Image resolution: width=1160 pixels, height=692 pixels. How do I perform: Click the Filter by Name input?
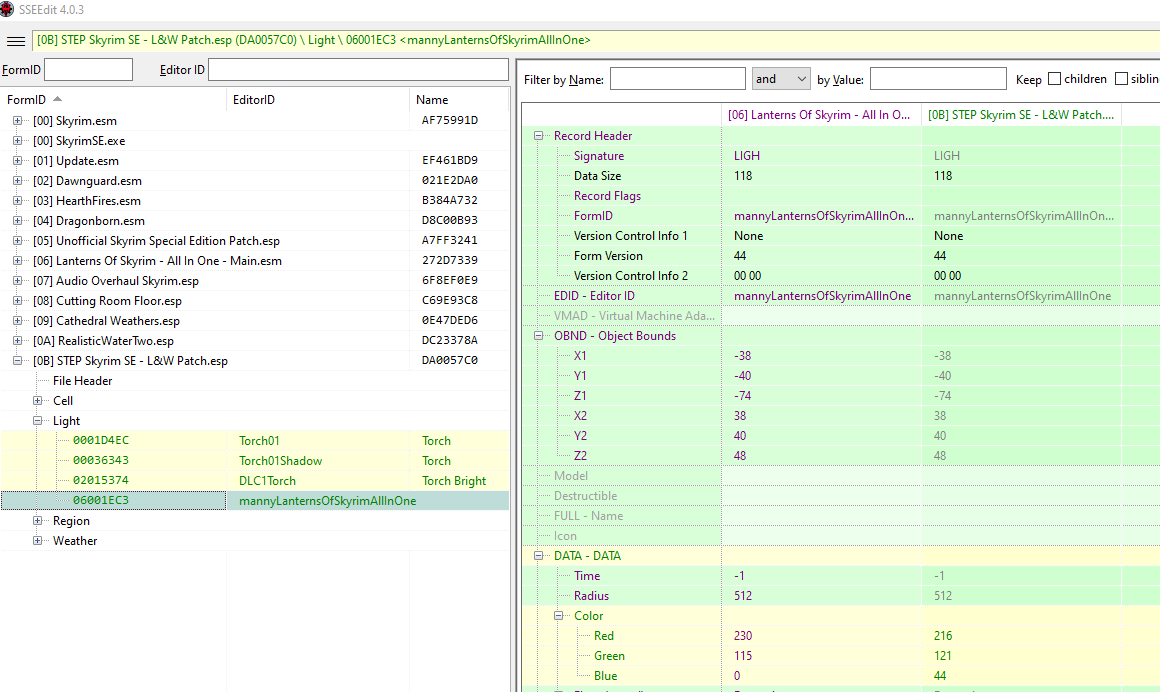(677, 79)
